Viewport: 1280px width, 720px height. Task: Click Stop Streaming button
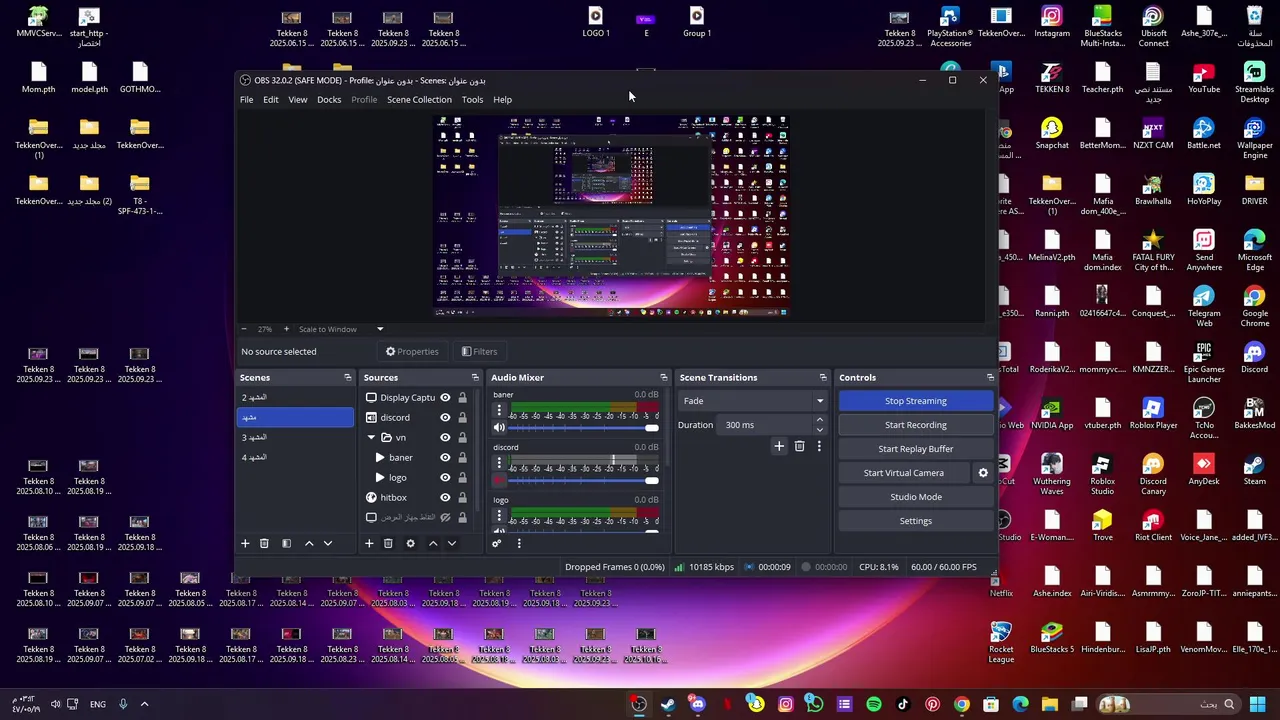click(x=916, y=401)
